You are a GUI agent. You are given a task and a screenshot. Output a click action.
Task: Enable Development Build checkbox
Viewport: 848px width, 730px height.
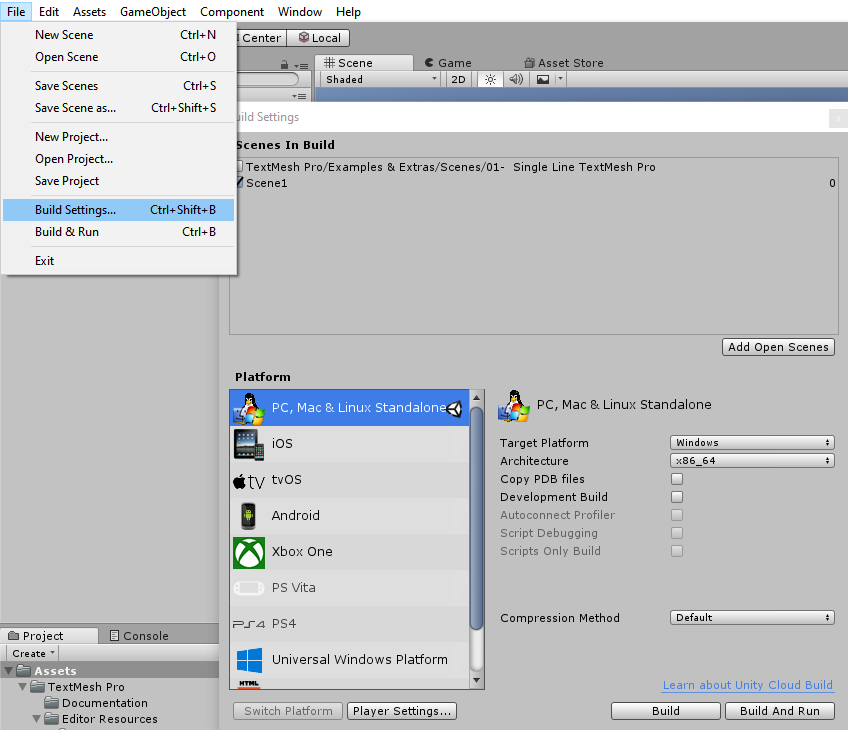[677, 497]
